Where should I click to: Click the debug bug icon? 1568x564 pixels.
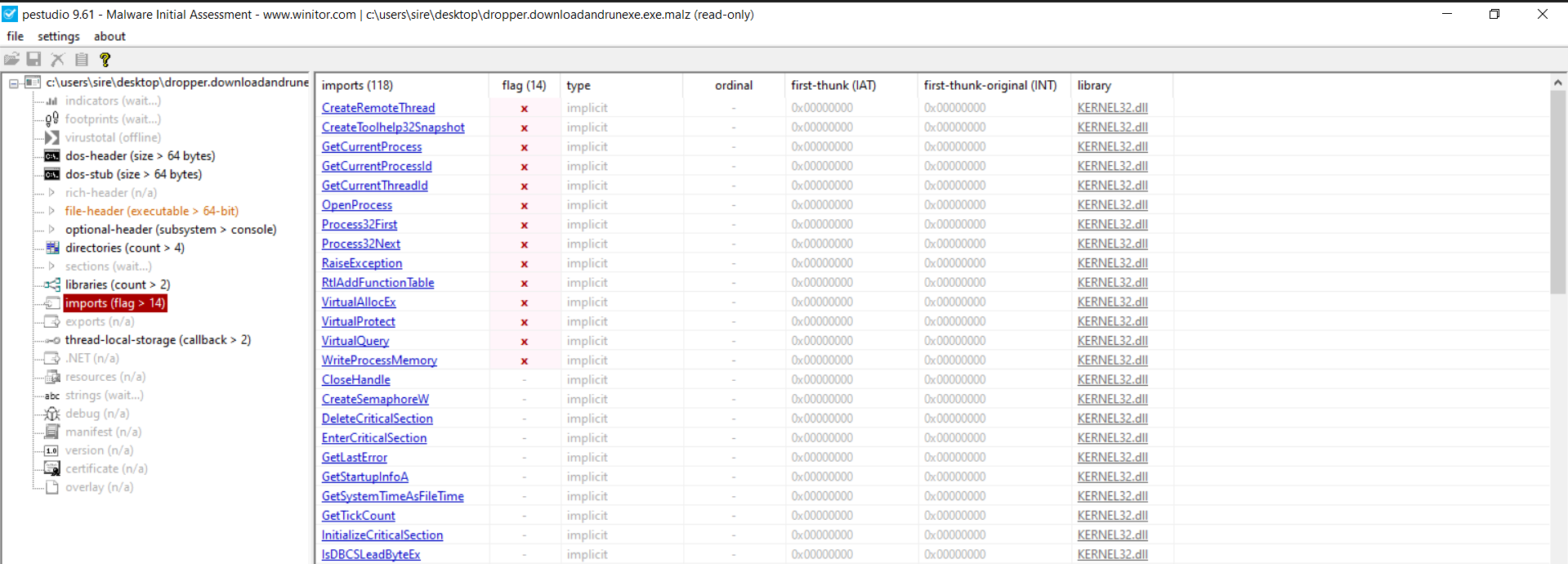click(51, 414)
